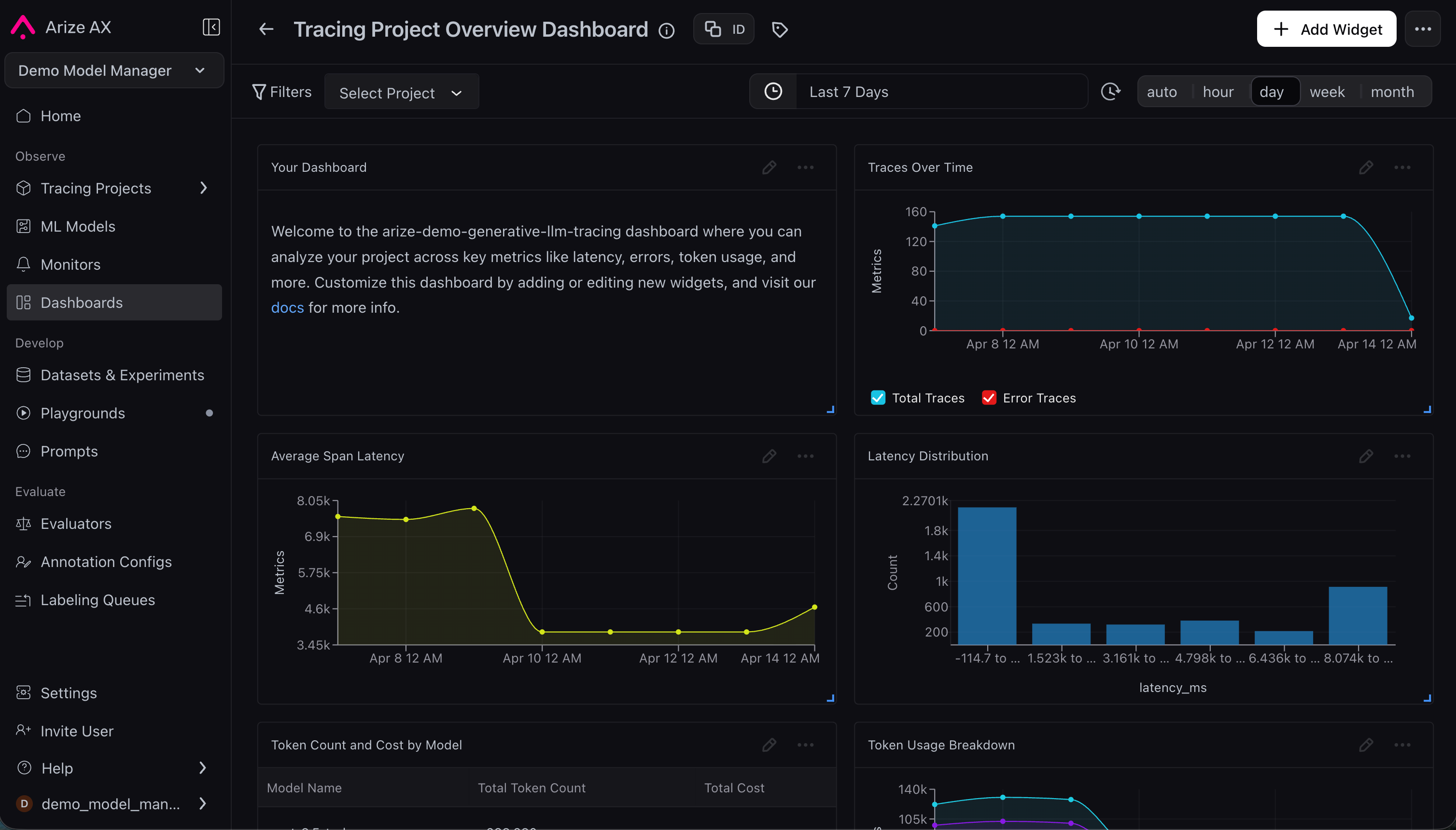Open Average Span Latency widget options

pos(805,456)
